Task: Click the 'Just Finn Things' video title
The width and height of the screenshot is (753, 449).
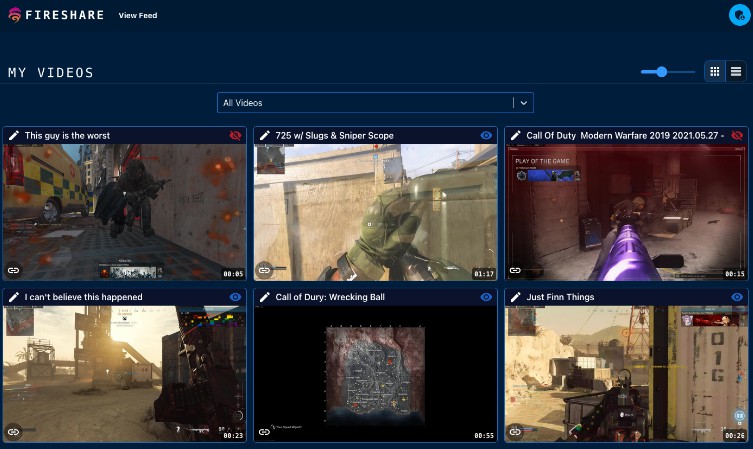Action: point(560,297)
